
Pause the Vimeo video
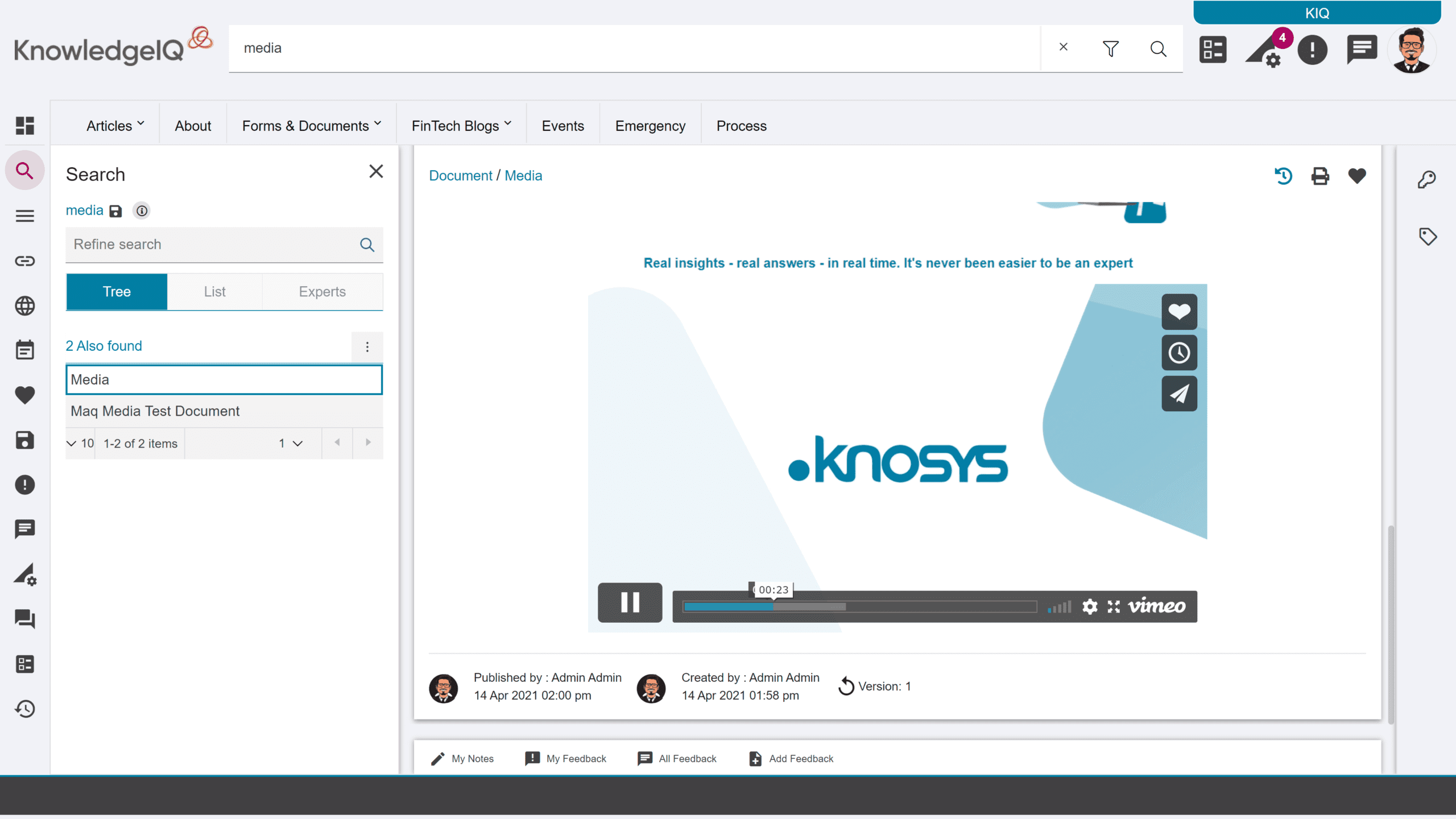pos(630,602)
